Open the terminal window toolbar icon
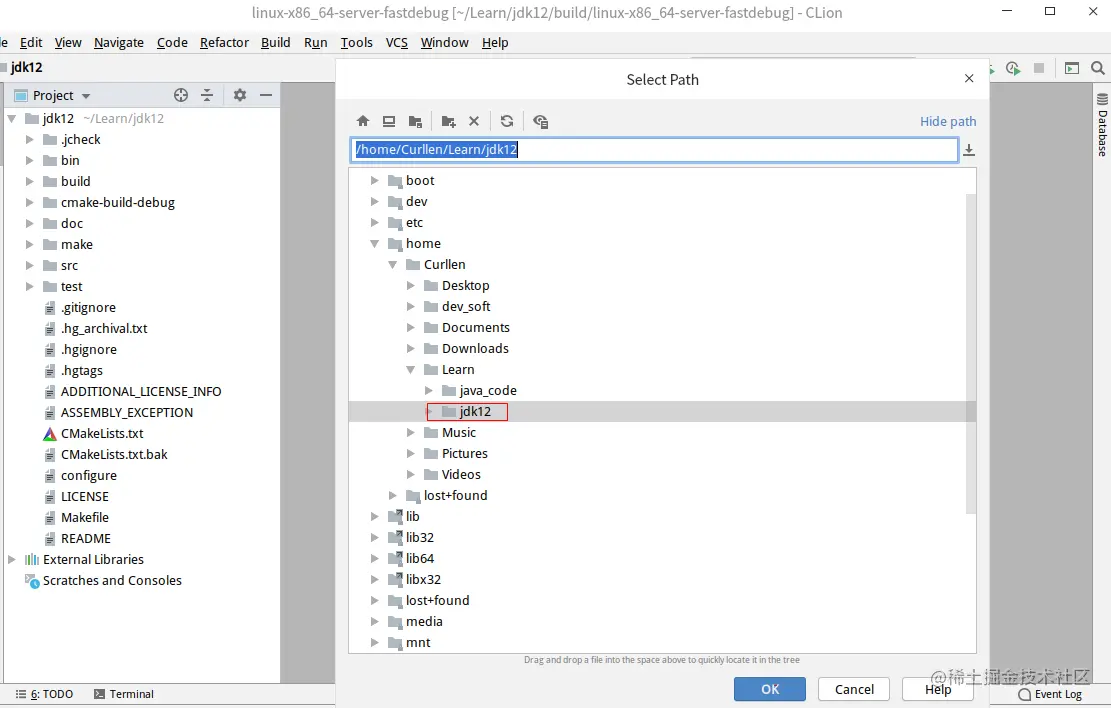 (1072, 68)
